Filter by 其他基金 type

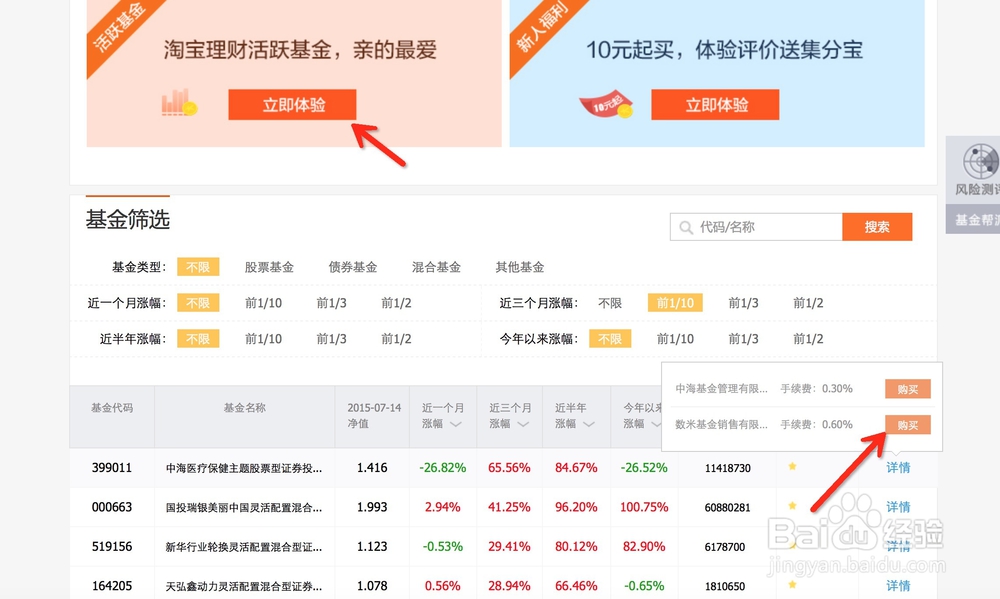[x=520, y=267]
